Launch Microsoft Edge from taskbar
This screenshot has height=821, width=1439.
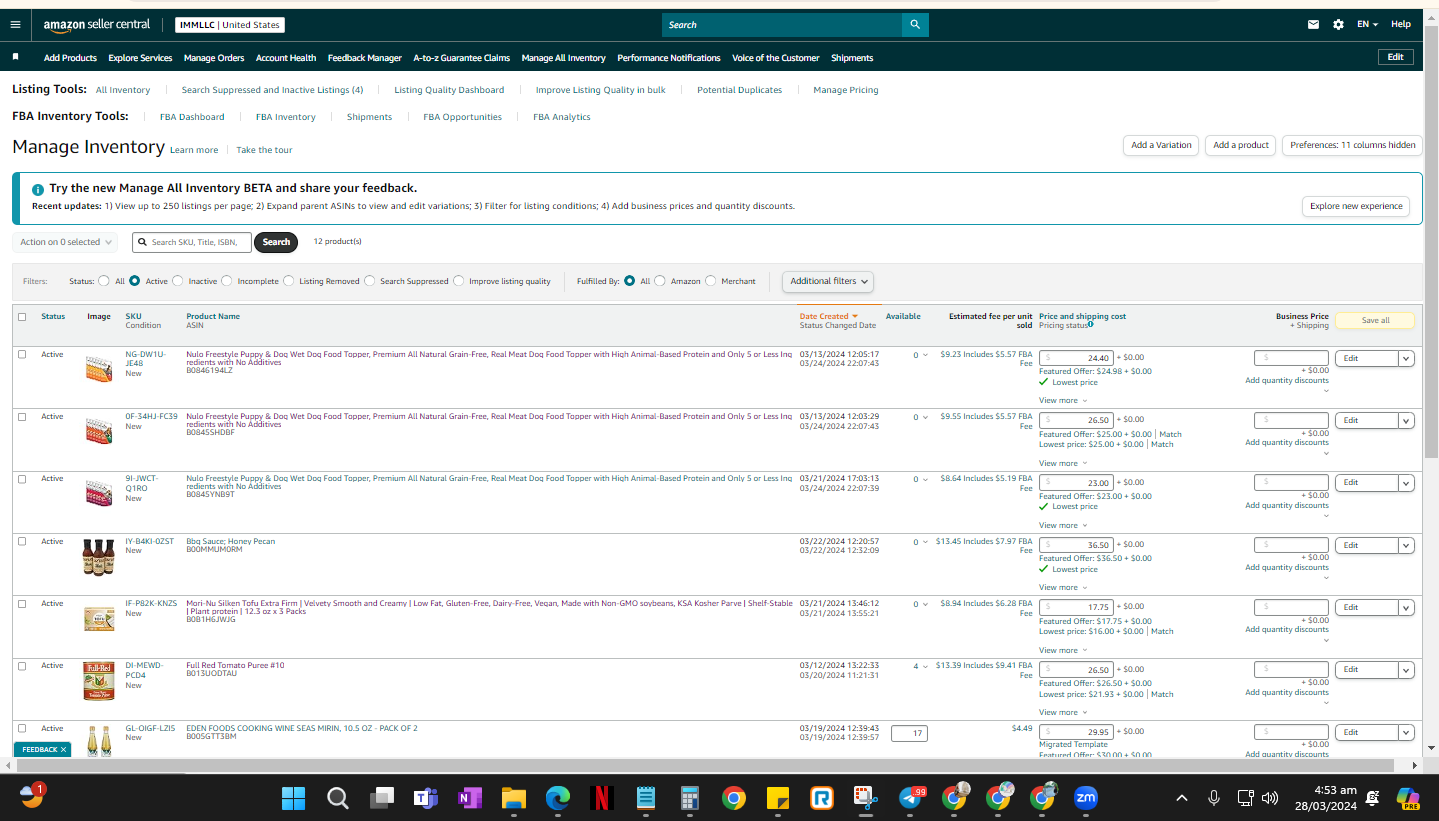tap(558, 798)
